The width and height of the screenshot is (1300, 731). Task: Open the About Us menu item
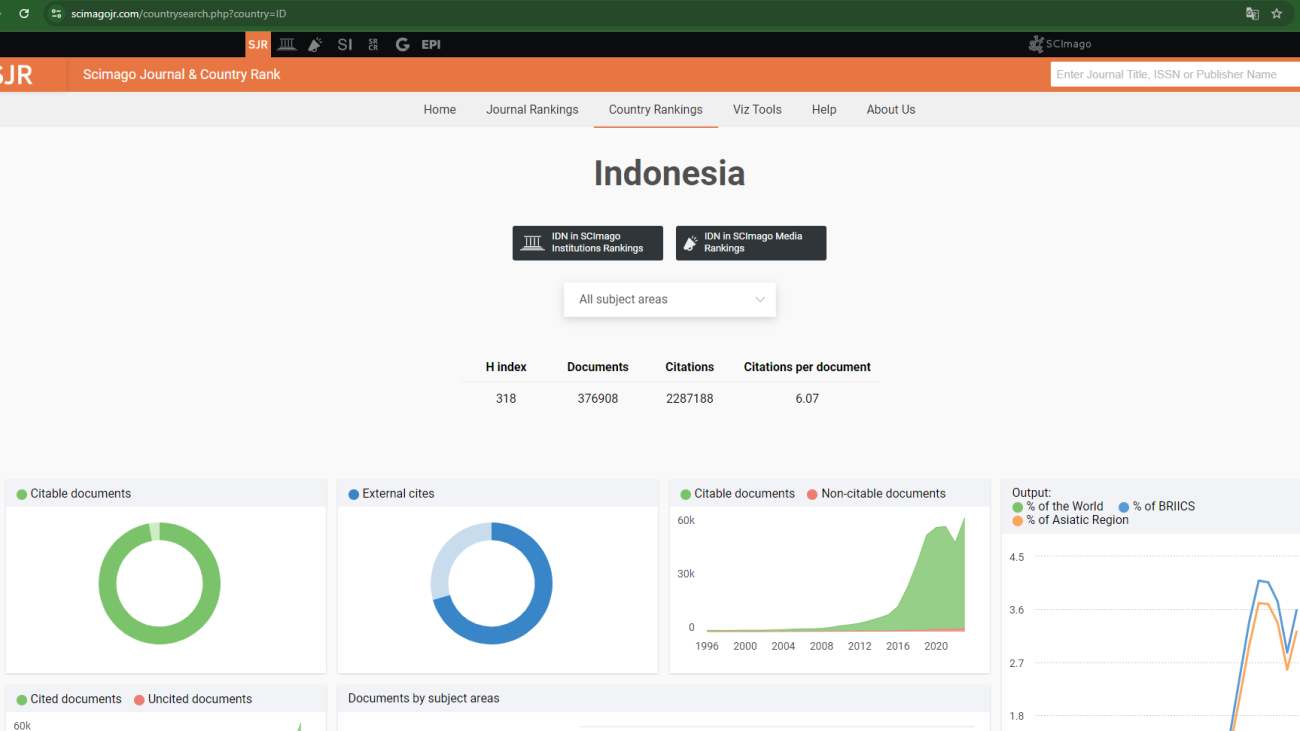891,110
